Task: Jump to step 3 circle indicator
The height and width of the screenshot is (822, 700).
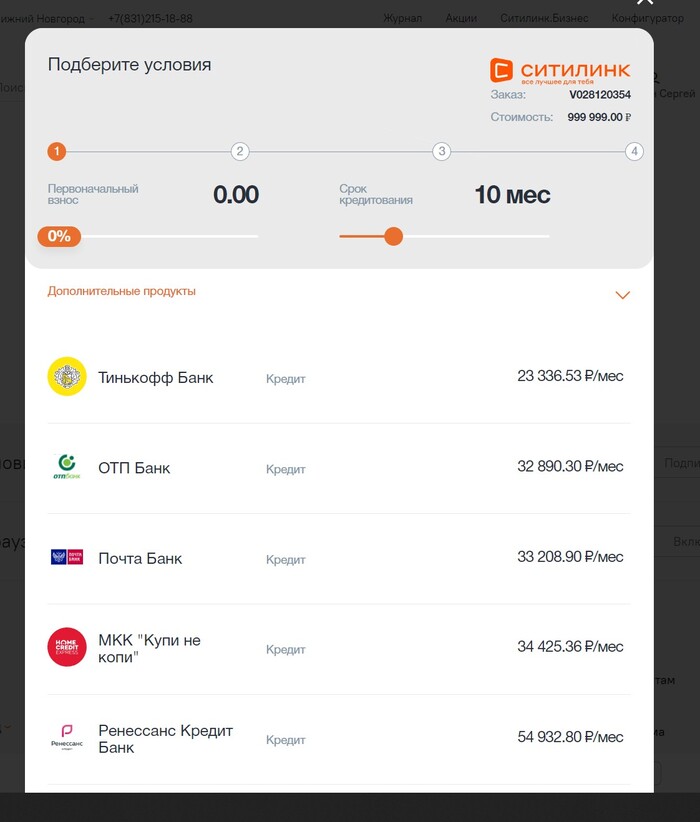Action: (x=441, y=152)
